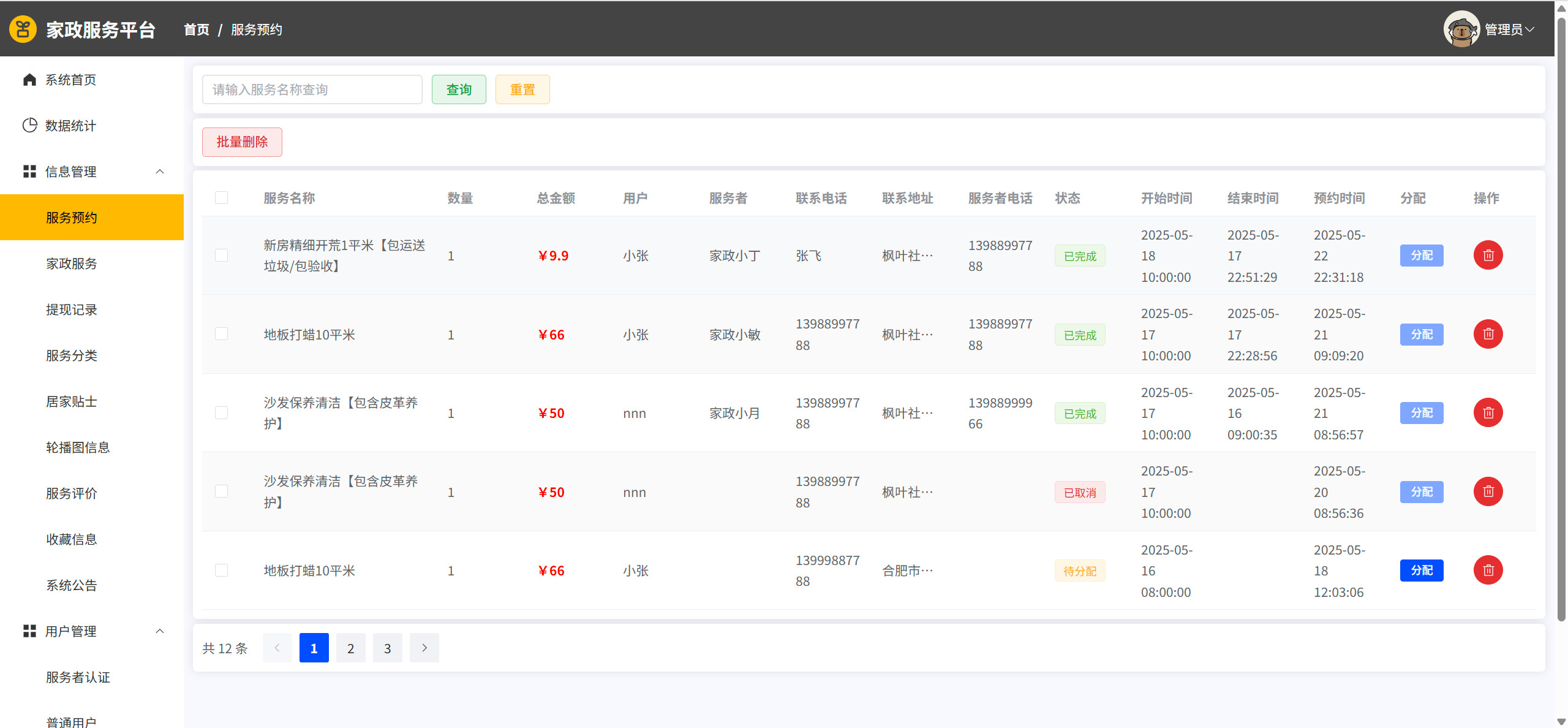Image resolution: width=1568 pixels, height=728 pixels.
Task: Click trash icon on 待分配 order row
Action: 1488,571
